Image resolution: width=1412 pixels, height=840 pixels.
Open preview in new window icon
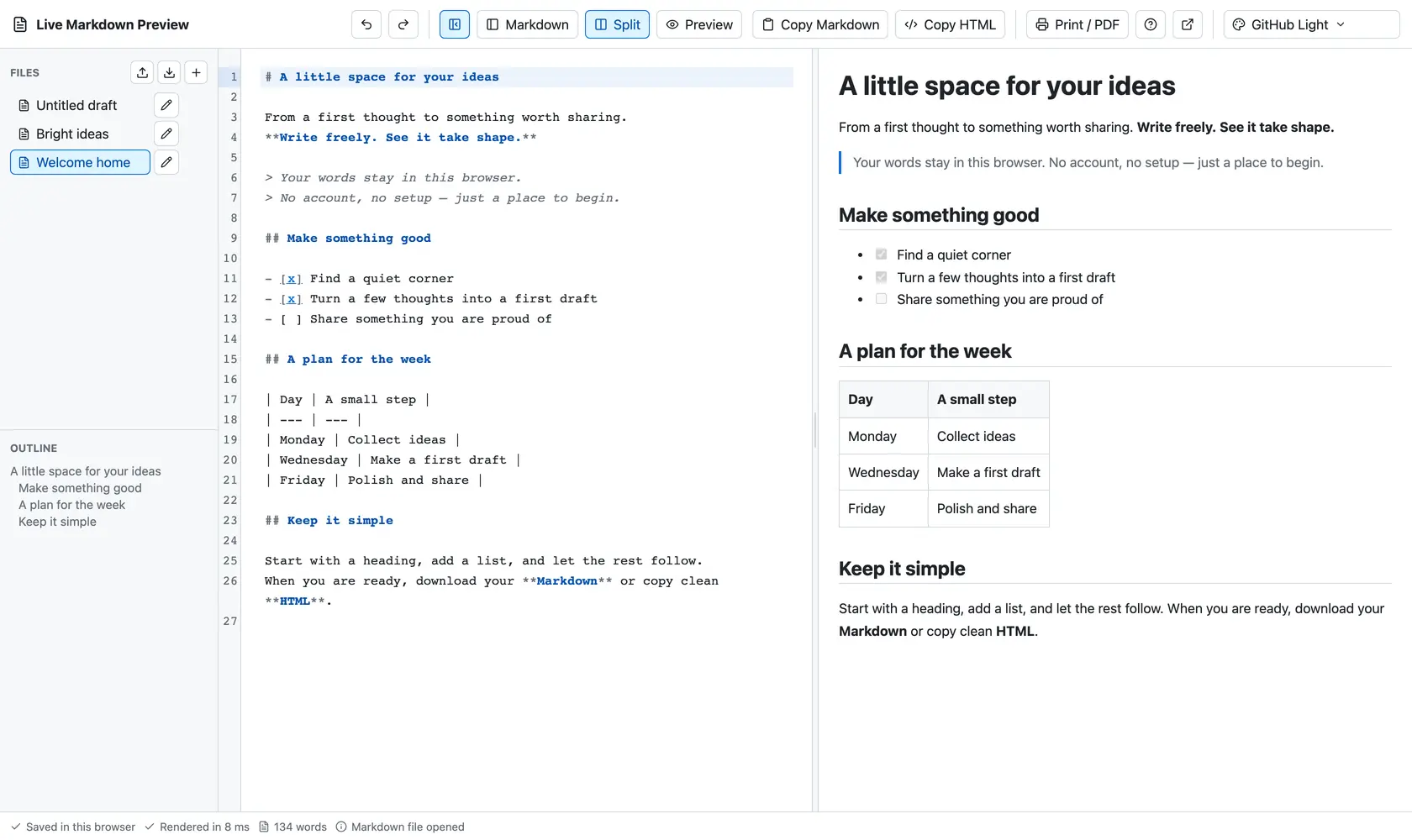[x=1188, y=24]
